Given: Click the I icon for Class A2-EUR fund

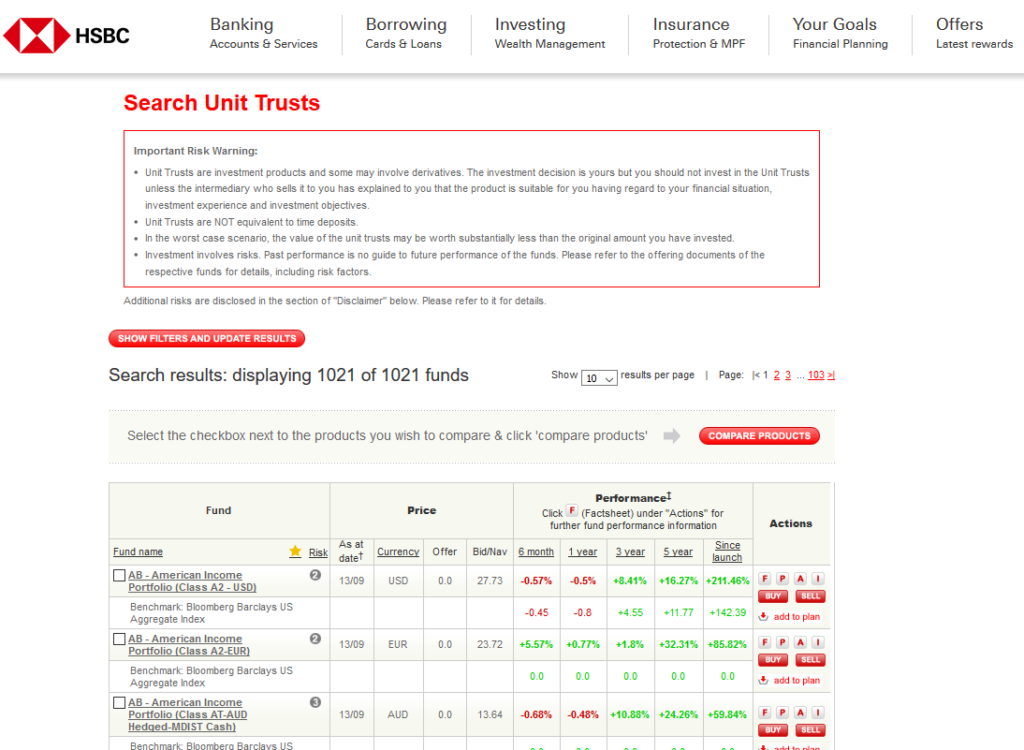Looking at the screenshot, I should [817, 642].
